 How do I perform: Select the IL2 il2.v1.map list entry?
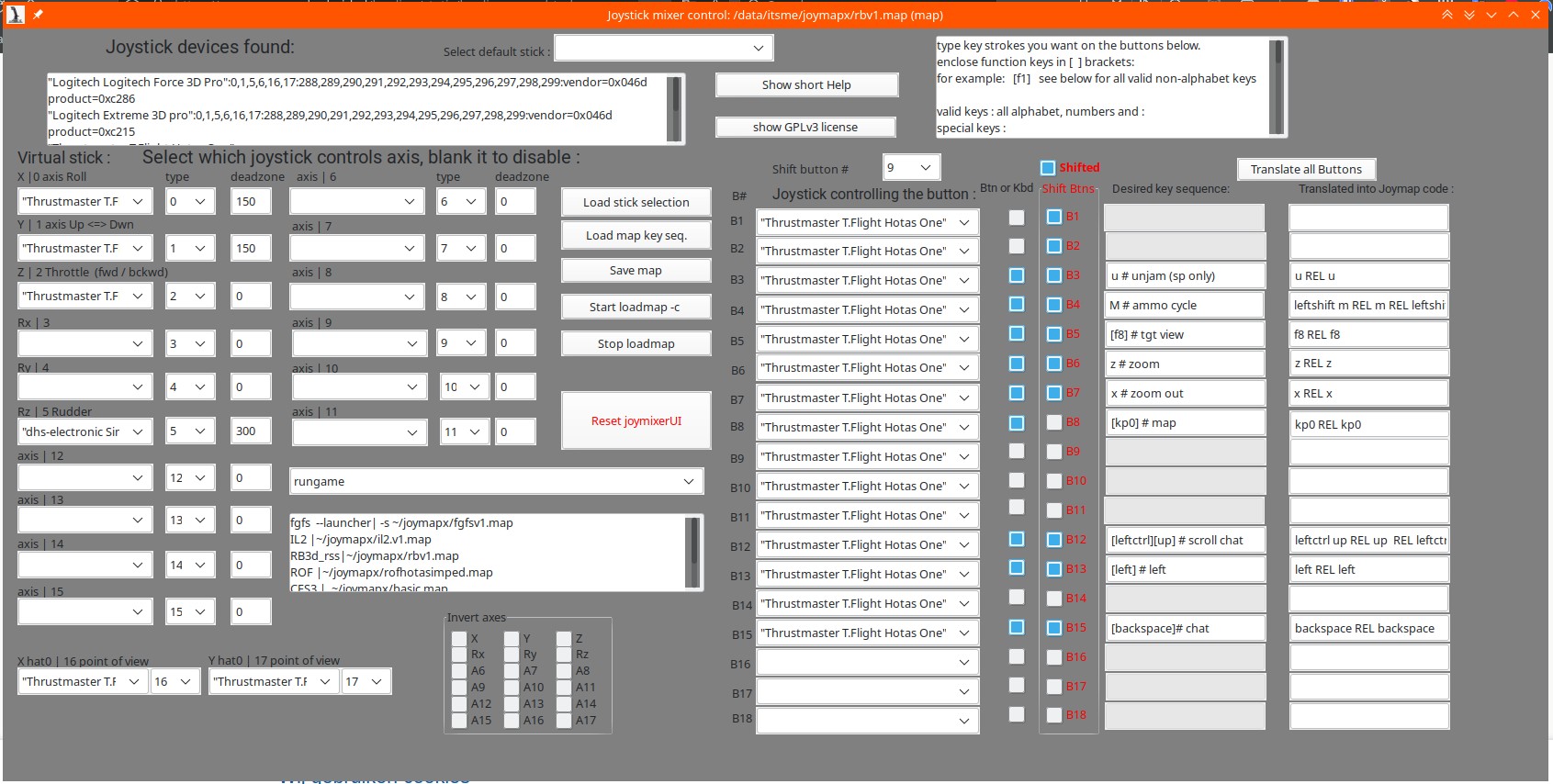361,540
